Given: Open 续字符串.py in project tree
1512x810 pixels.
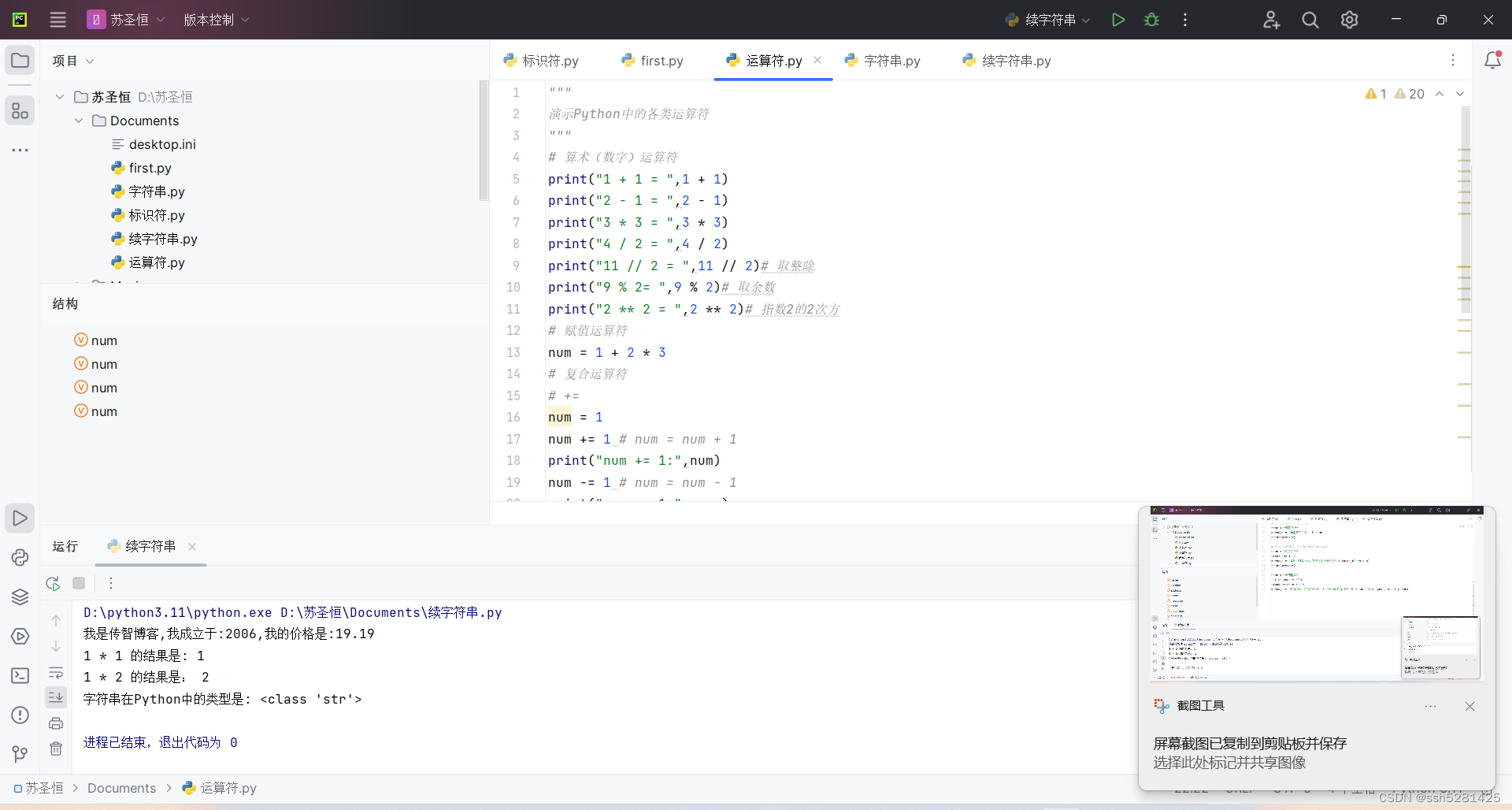Looking at the screenshot, I should click(x=162, y=239).
